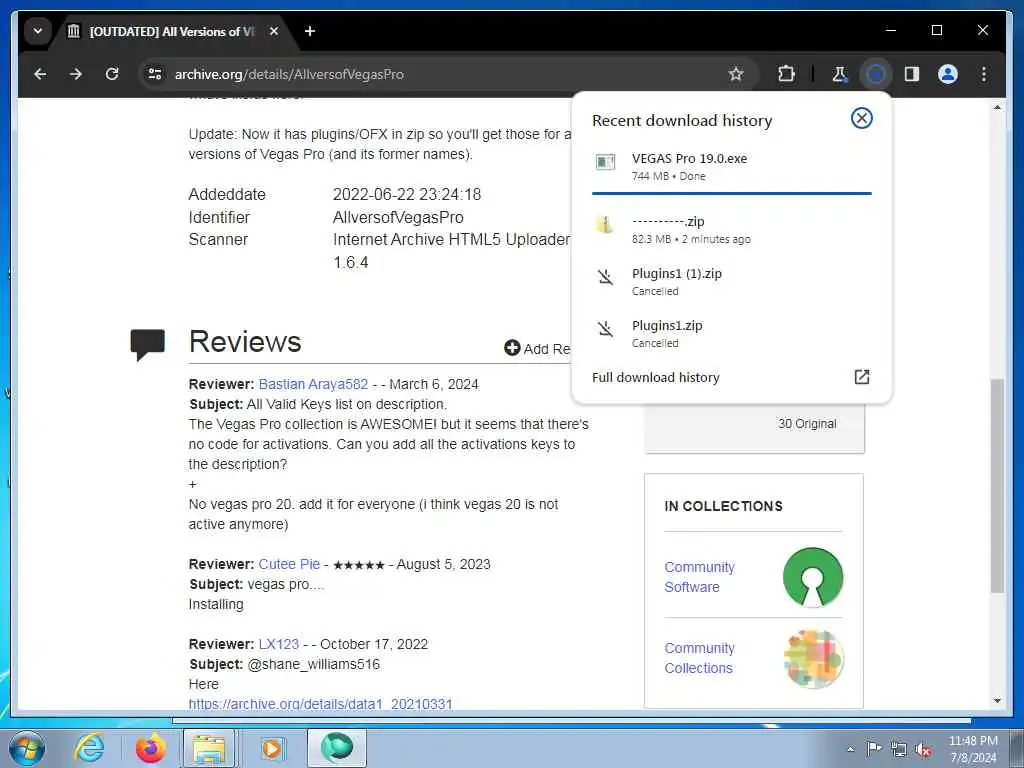This screenshot has width=1024, height=768.
Task: Select Plugins1 (1).zip cancelled download
Action: click(x=731, y=281)
